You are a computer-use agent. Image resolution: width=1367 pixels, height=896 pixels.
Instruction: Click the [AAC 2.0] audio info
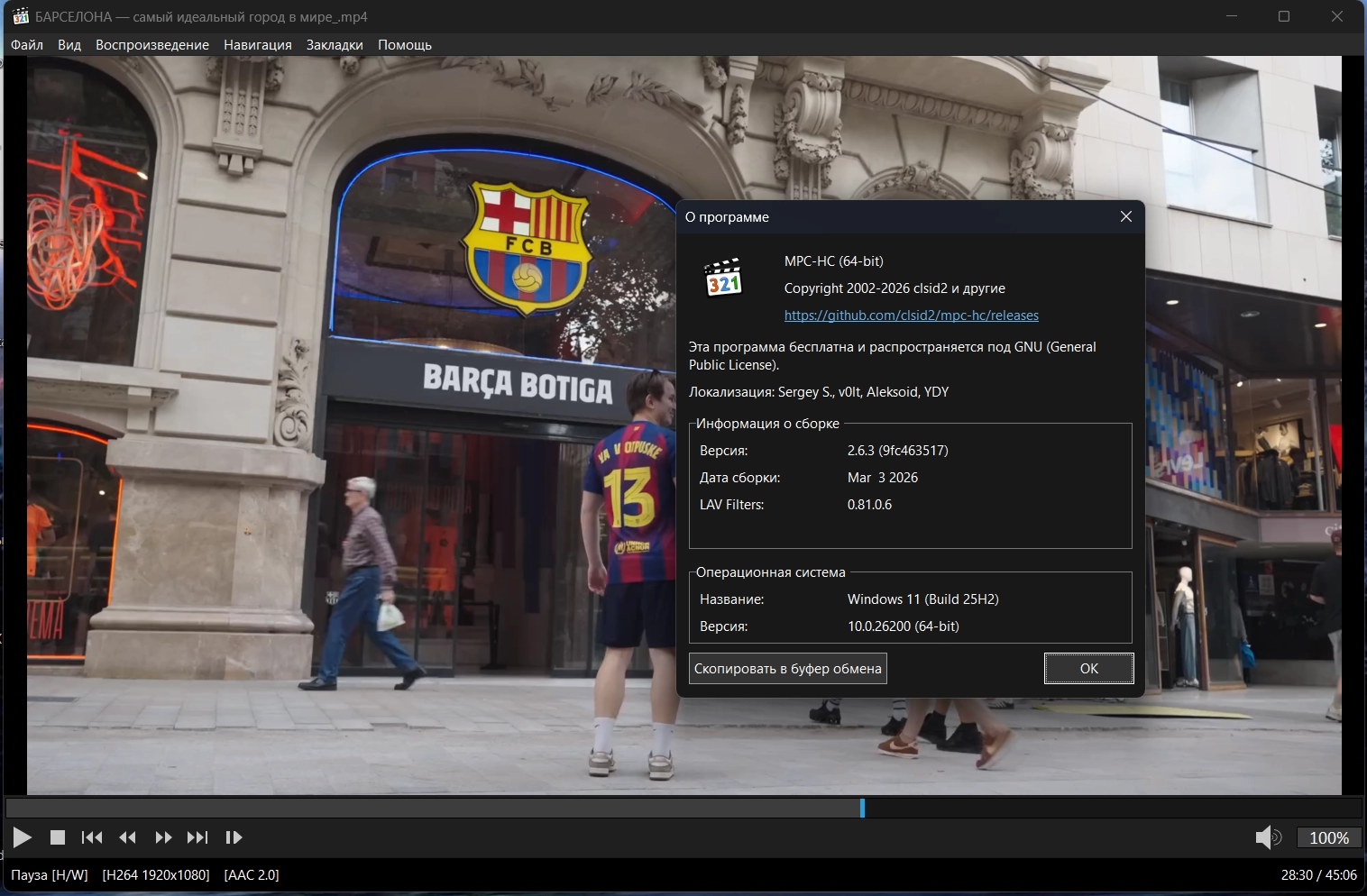[252, 874]
